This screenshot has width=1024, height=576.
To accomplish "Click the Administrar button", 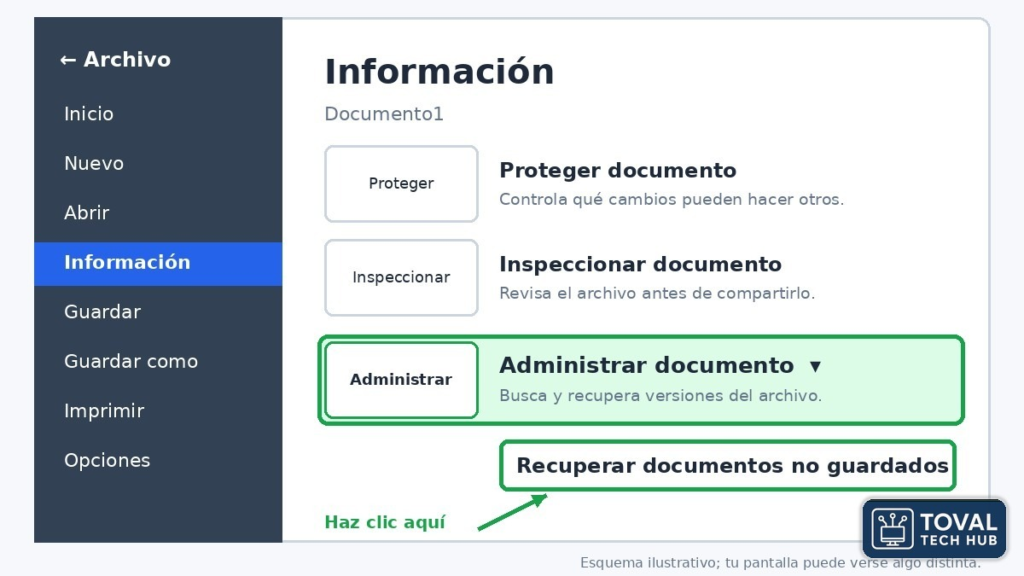I will pos(401,379).
